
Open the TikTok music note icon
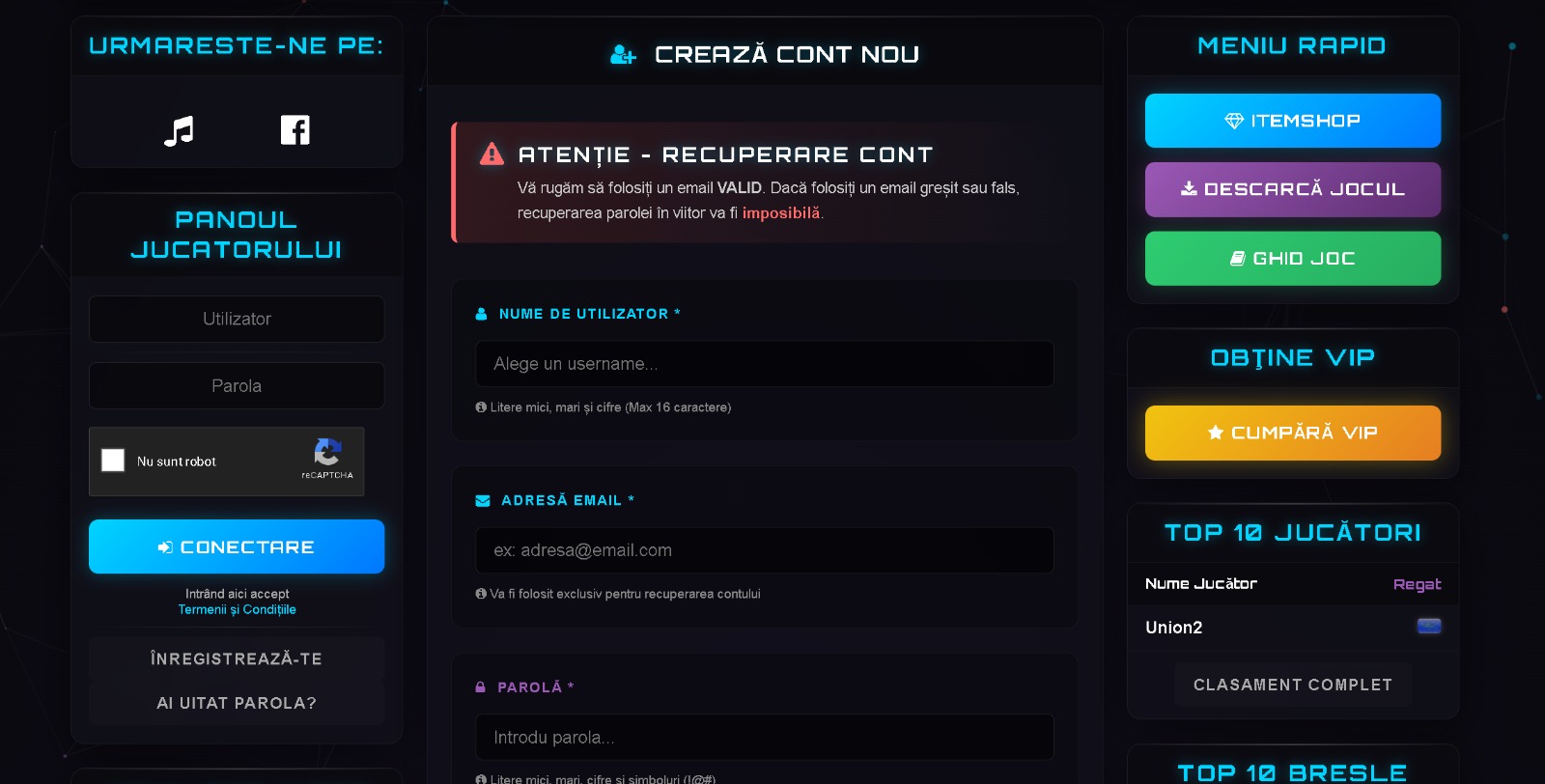[179, 130]
